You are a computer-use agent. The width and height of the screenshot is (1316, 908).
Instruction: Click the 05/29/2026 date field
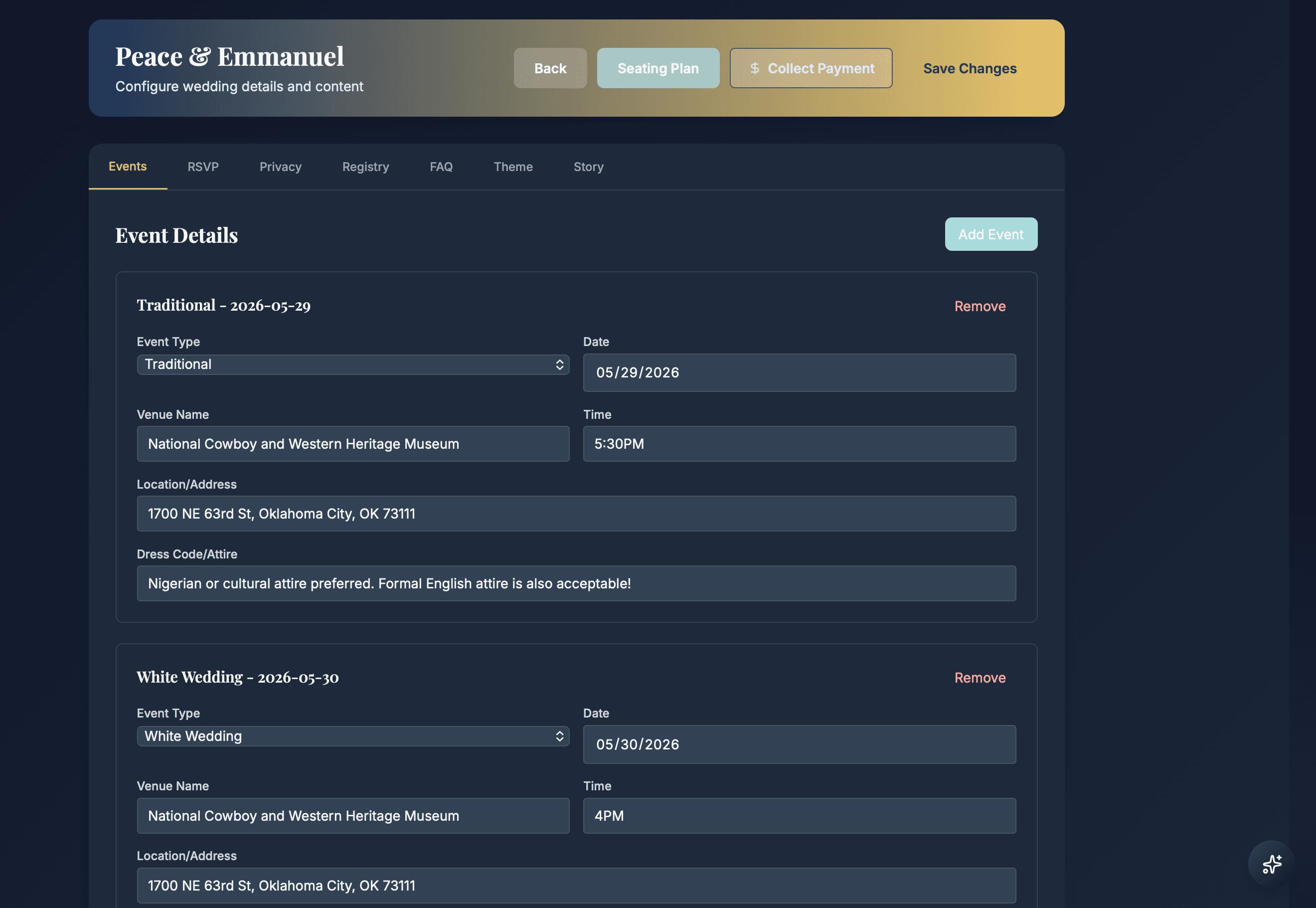coord(799,372)
